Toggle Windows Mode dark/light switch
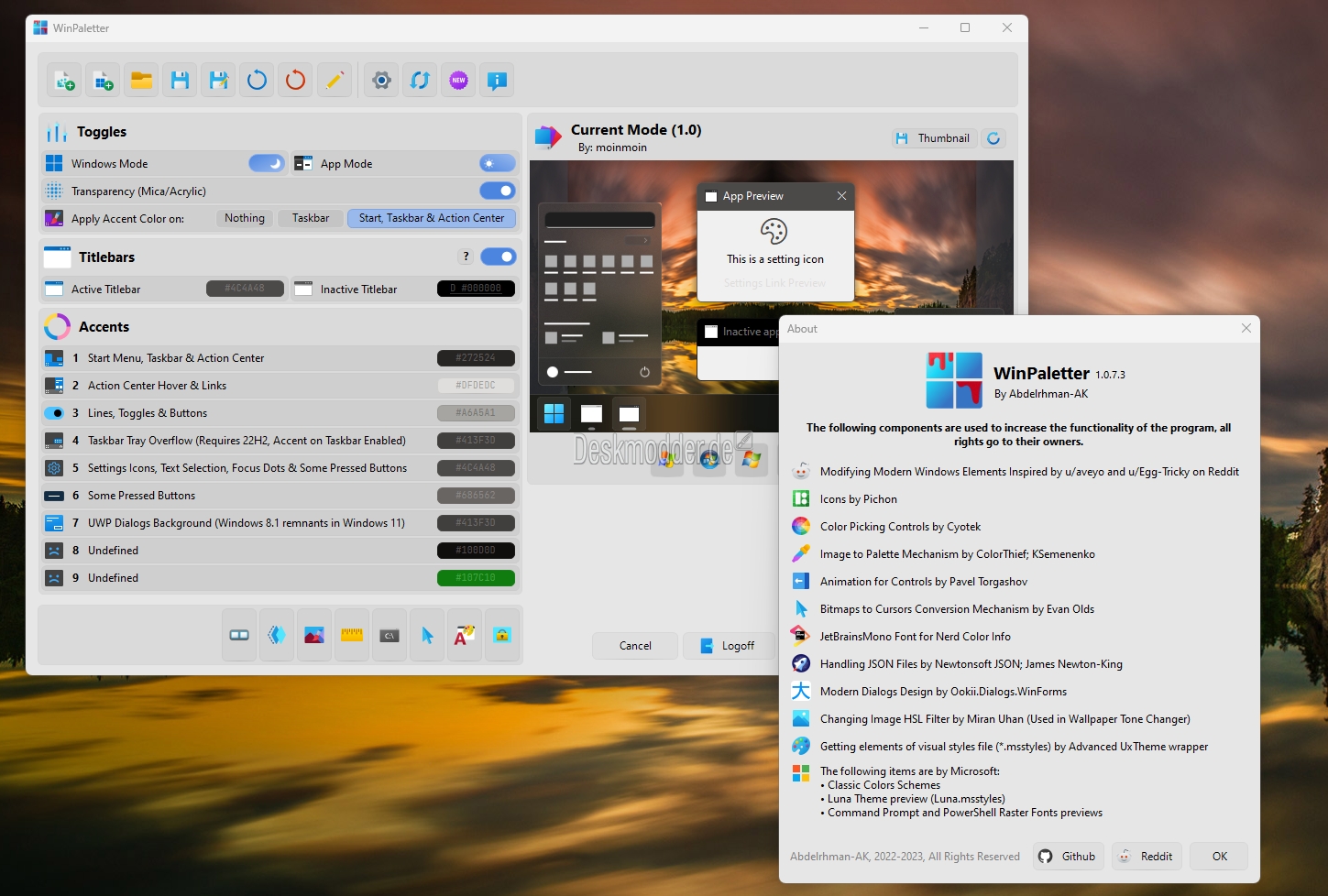 coord(267,163)
